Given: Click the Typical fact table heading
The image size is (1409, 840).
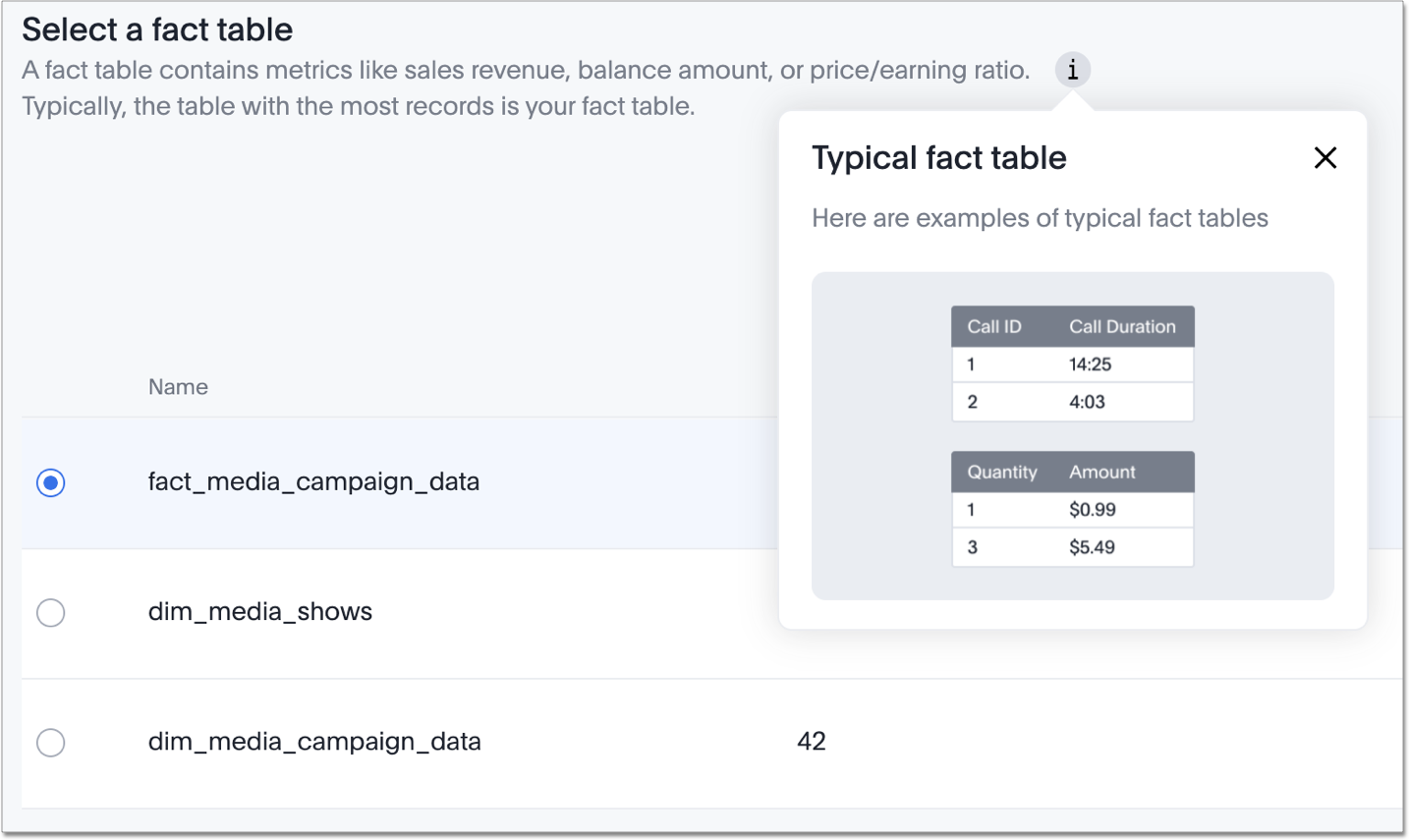Looking at the screenshot, I should click(x=939, y=158).
